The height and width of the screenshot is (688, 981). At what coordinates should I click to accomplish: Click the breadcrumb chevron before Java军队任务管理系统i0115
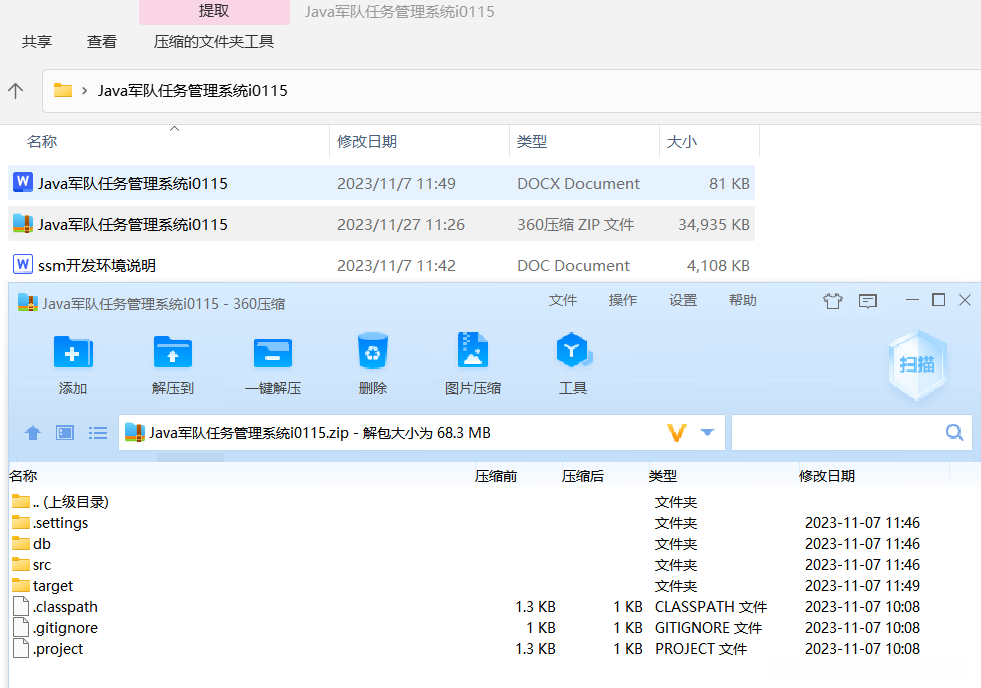(84, 91)
